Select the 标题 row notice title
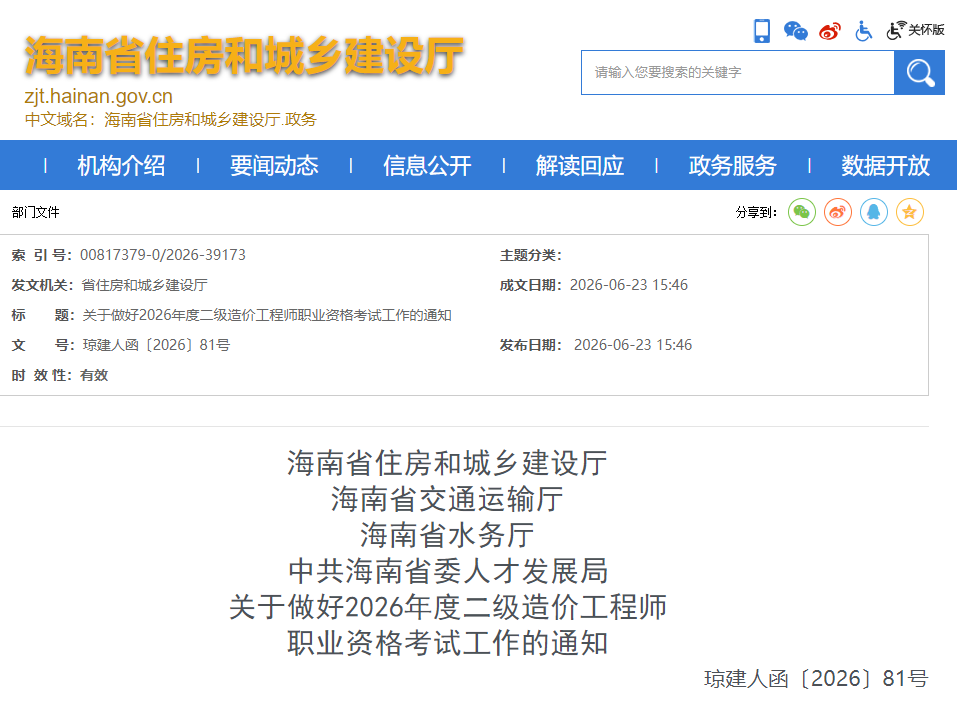 point(267,315)
